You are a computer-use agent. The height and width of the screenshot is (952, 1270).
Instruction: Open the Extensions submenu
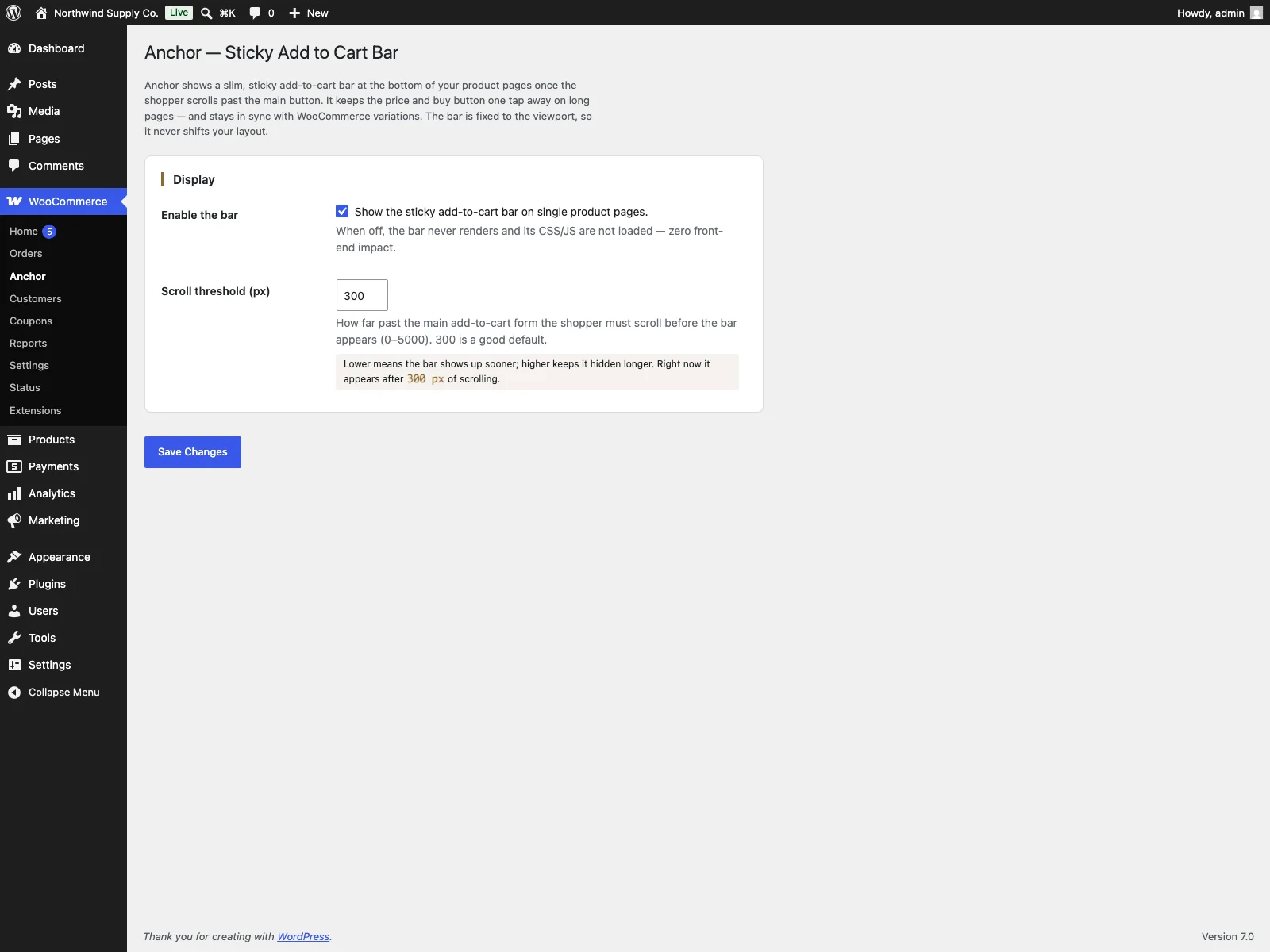point(36,411)
